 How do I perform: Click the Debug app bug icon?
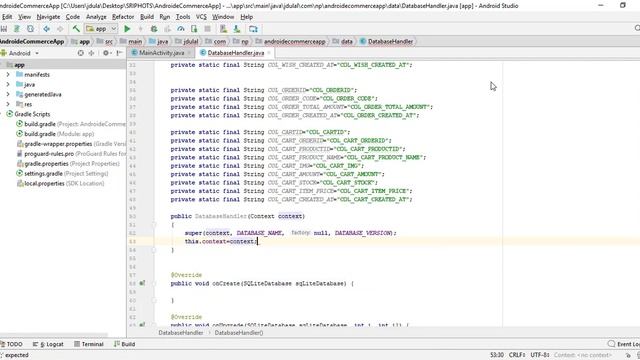(154, 29)
